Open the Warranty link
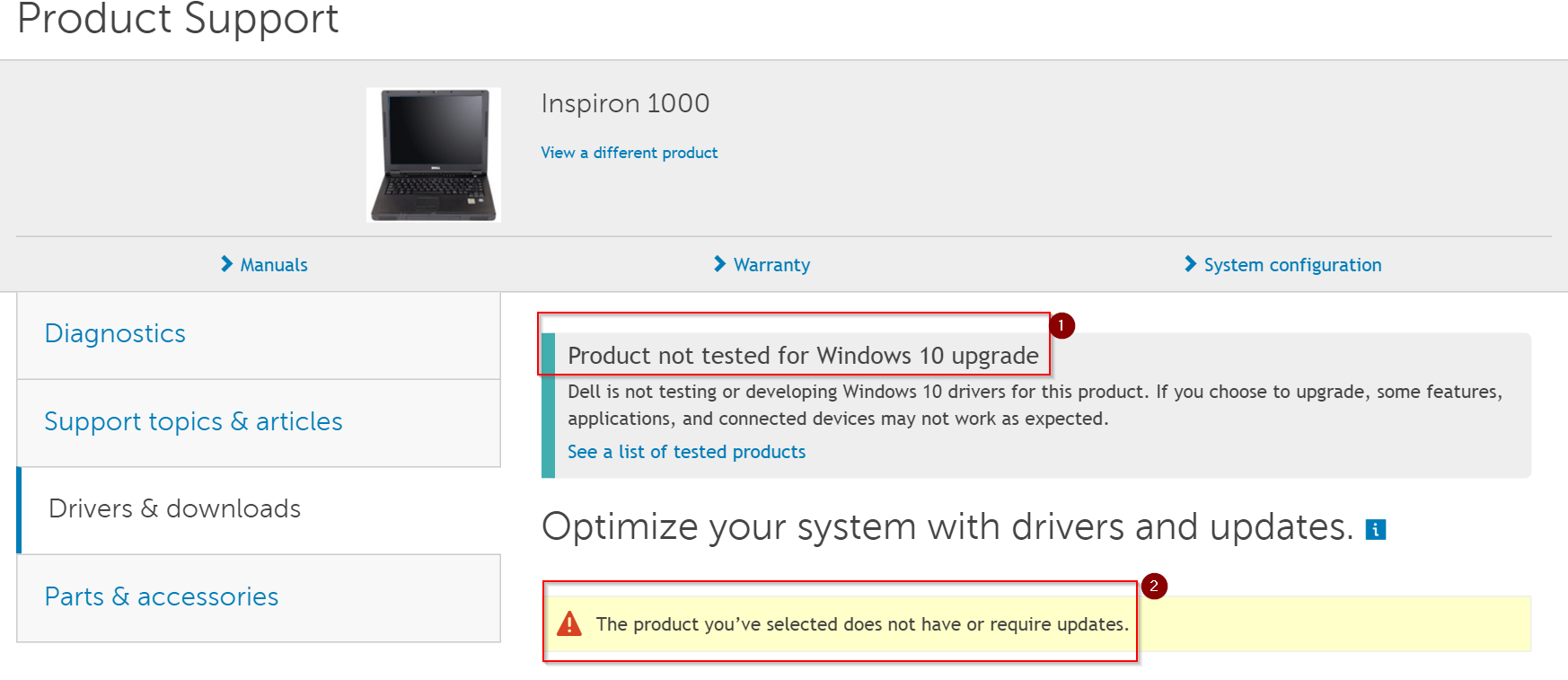The image size is (1568, 680). (x=771, y=265)
